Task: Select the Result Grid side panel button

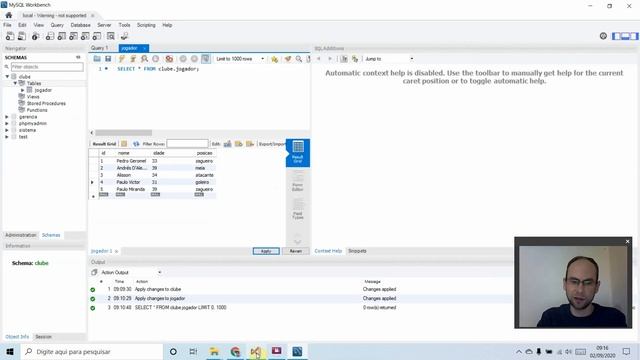Action: coord(298,152)
